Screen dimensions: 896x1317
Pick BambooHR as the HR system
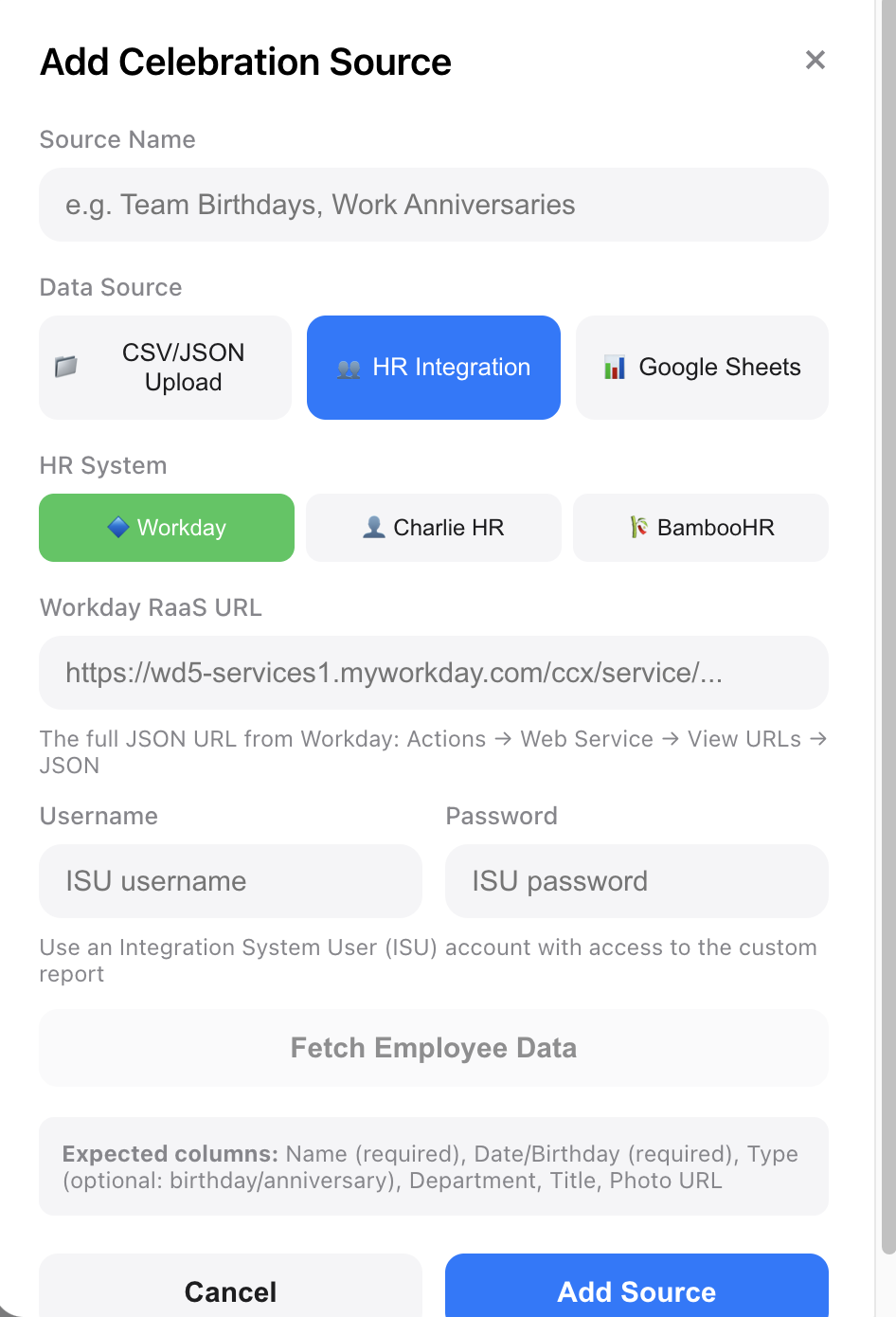(701, 528)
